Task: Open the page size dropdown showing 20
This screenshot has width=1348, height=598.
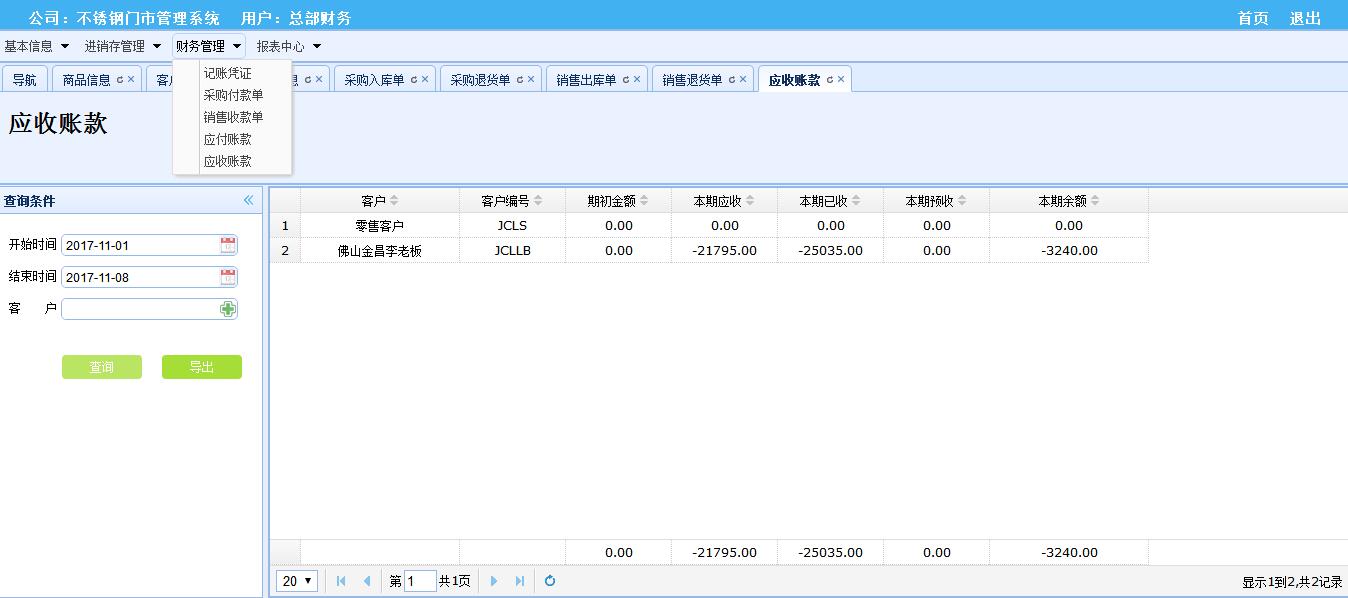Action: pos(297,581)
